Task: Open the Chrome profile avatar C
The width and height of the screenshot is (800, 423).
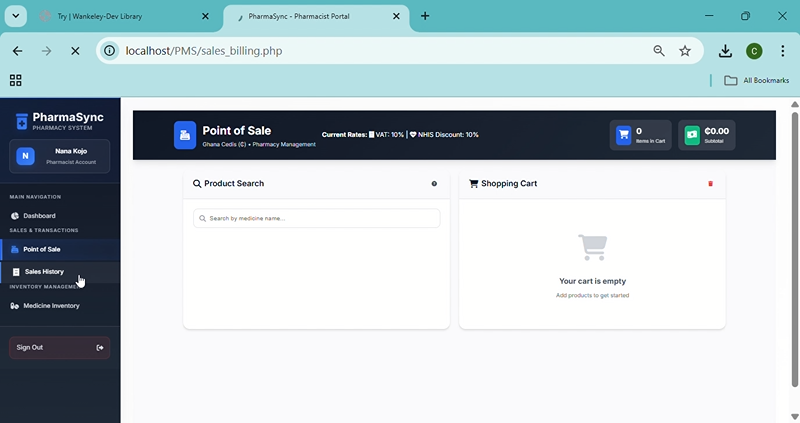Action: (x=754, y=51)
